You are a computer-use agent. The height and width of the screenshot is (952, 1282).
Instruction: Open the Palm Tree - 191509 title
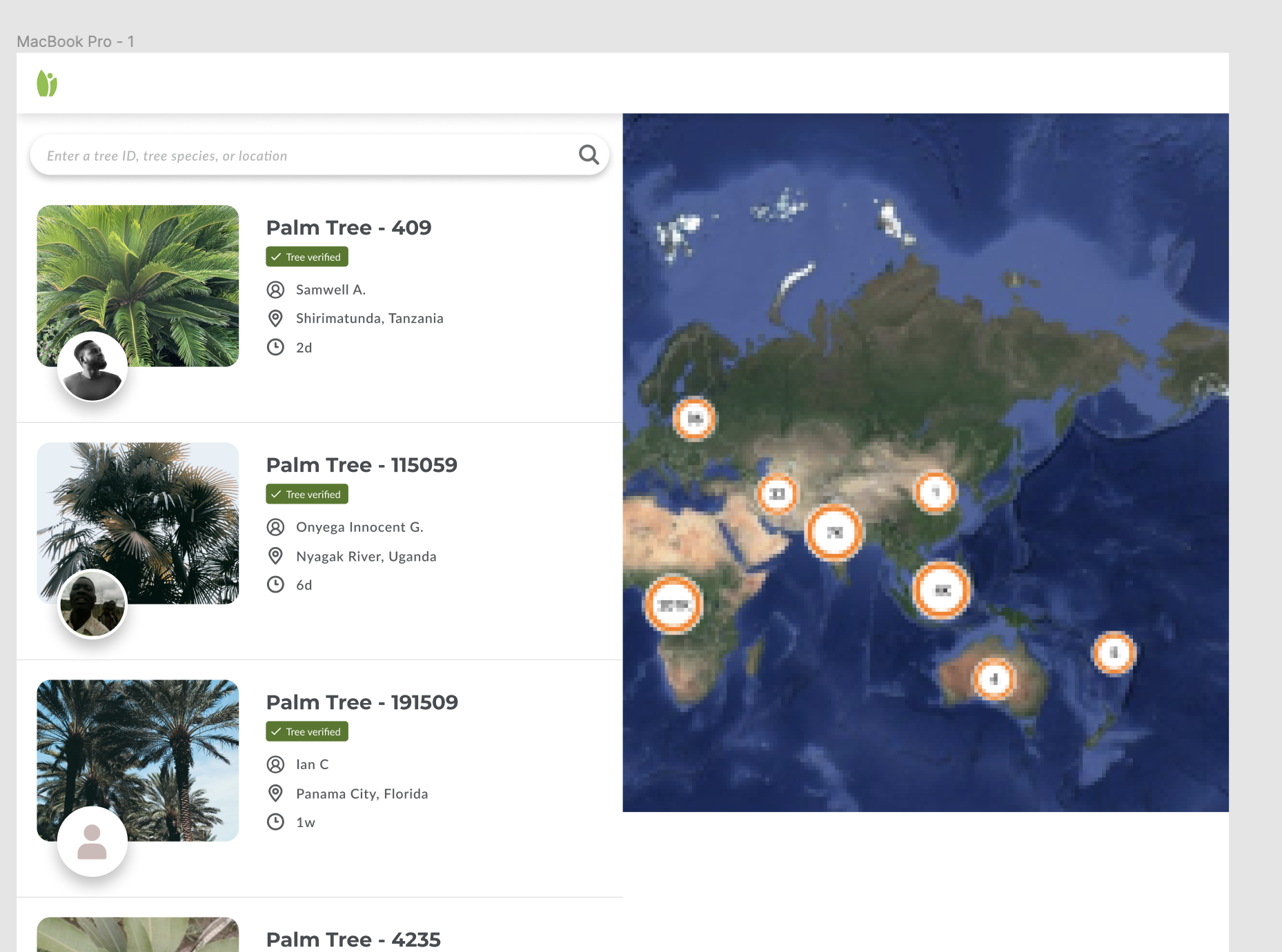[x=362, y=702]
